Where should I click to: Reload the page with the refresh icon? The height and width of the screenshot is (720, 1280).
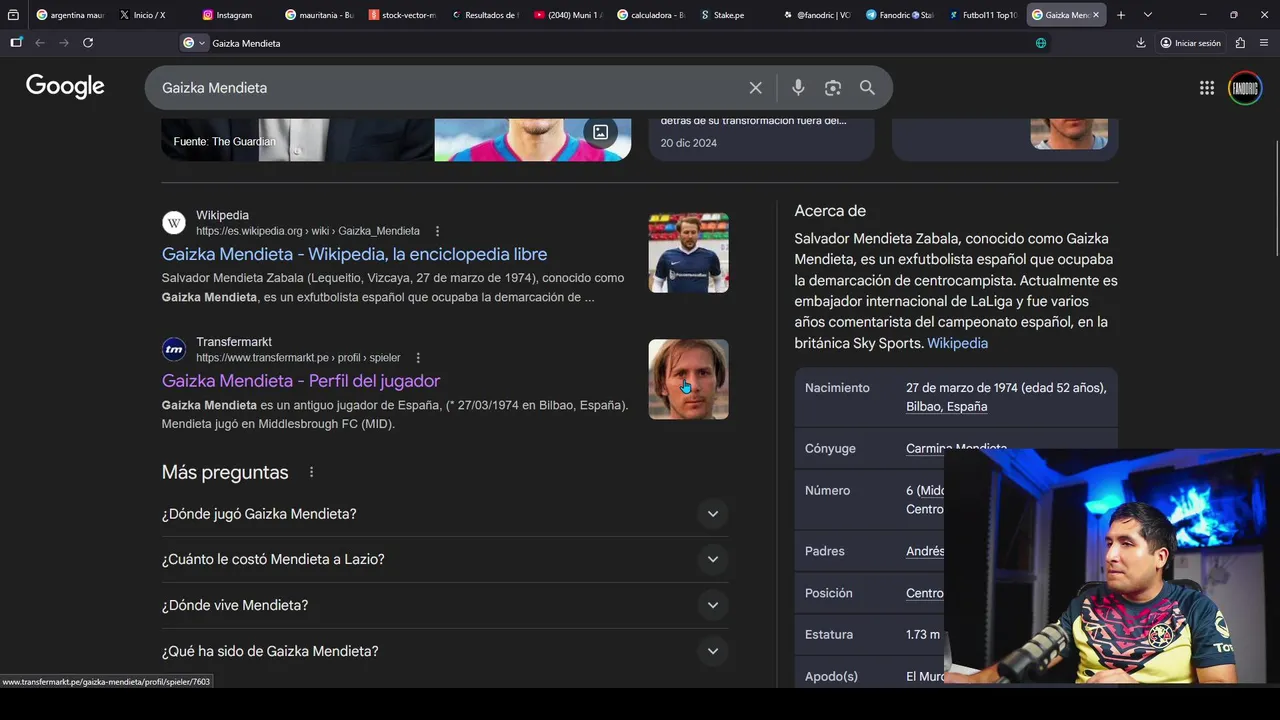[88, 43]
